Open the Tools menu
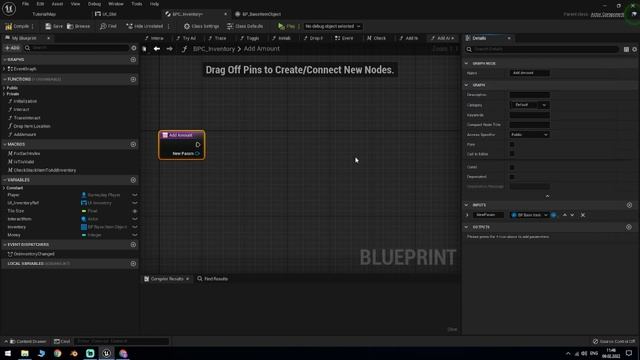Viewport: 640px width, 360px height. (137, 4)
